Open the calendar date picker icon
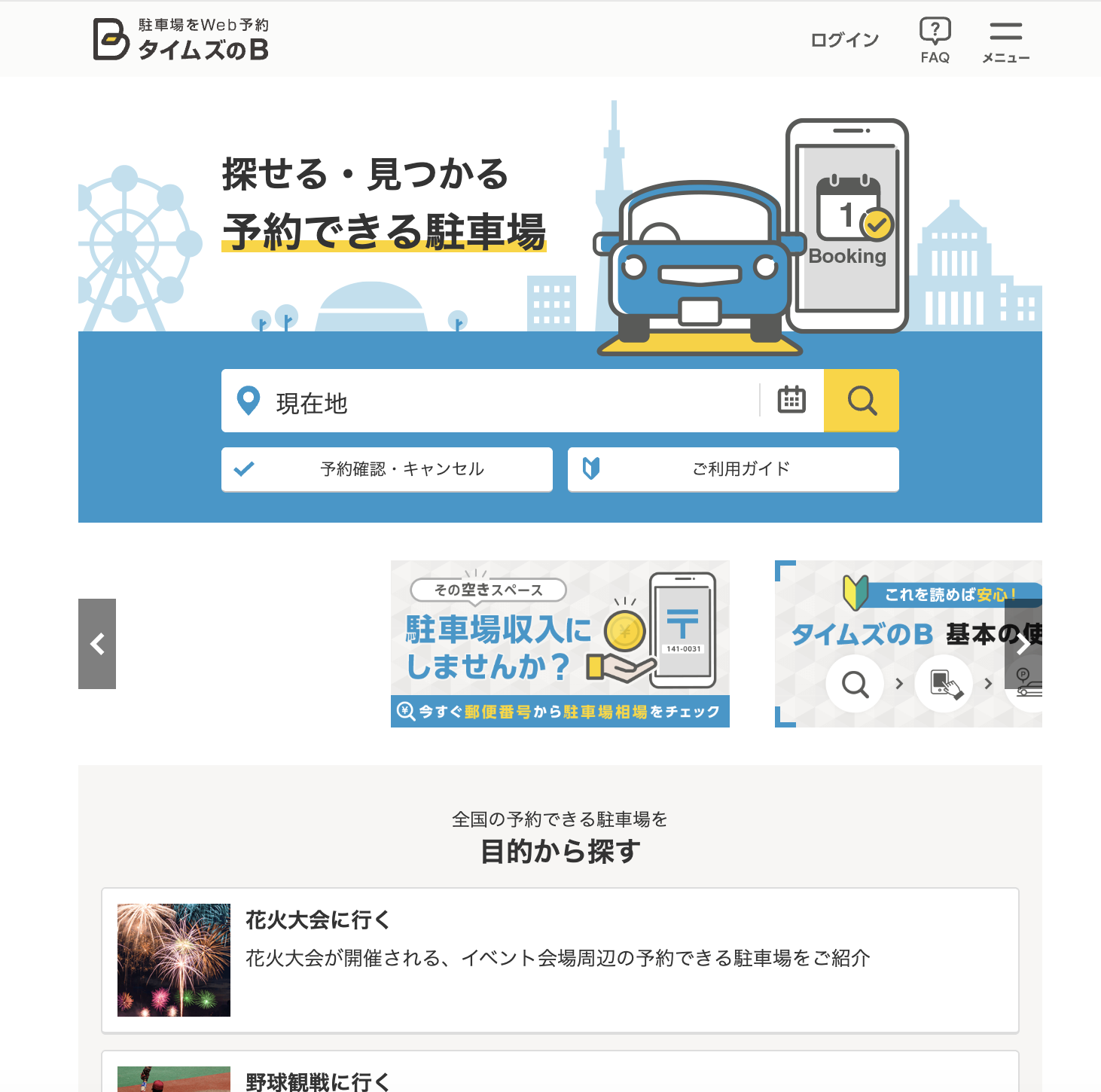The width and height of the screenshot is (1101, 1092). 791,400
